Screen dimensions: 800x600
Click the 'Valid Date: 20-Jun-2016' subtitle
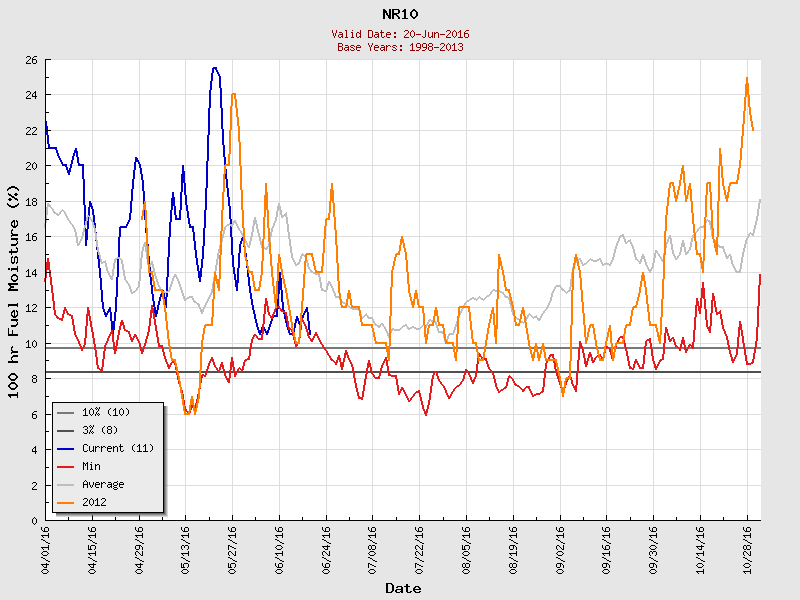point(402,34)
